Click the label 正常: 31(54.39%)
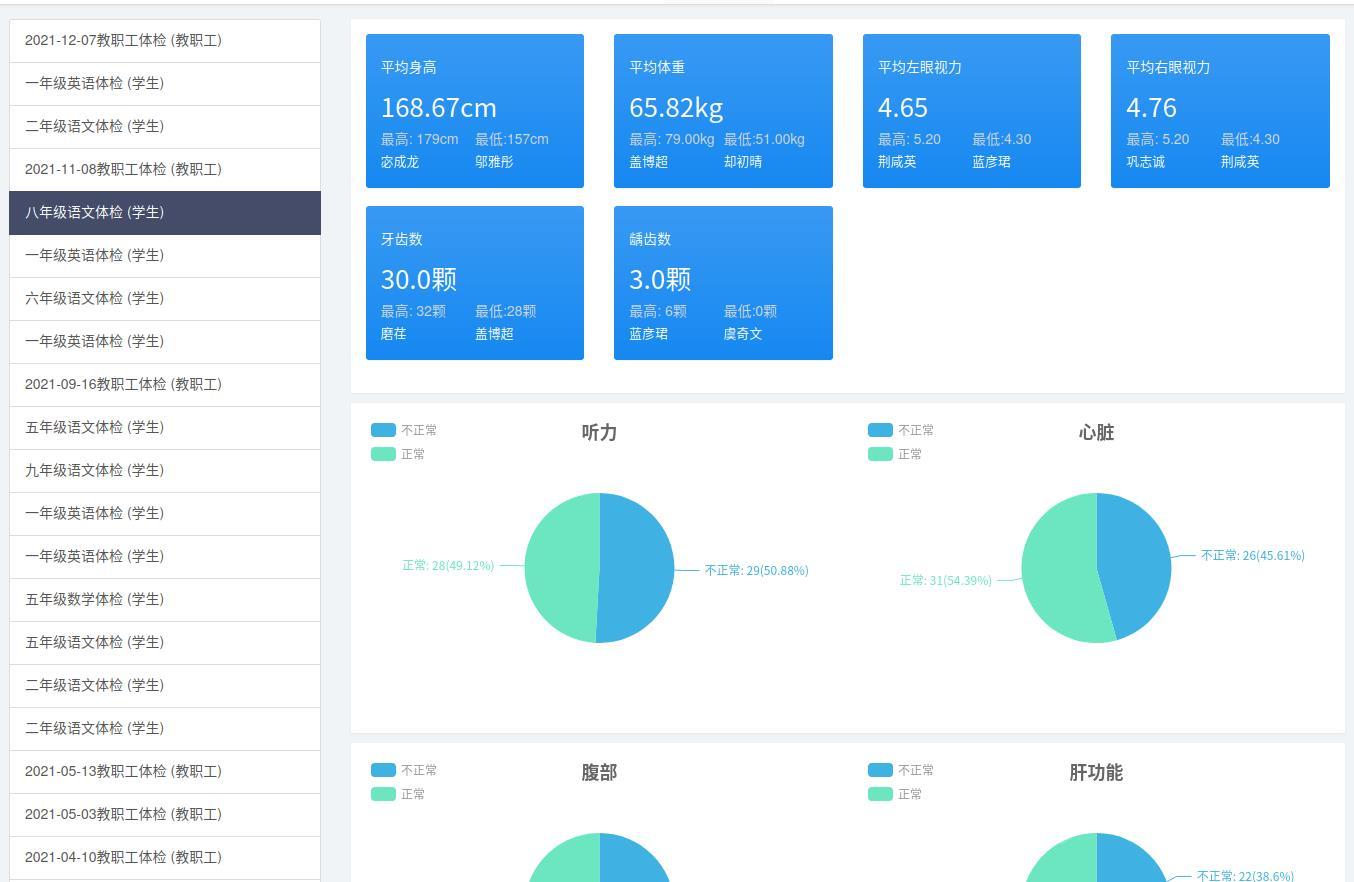 946,581
